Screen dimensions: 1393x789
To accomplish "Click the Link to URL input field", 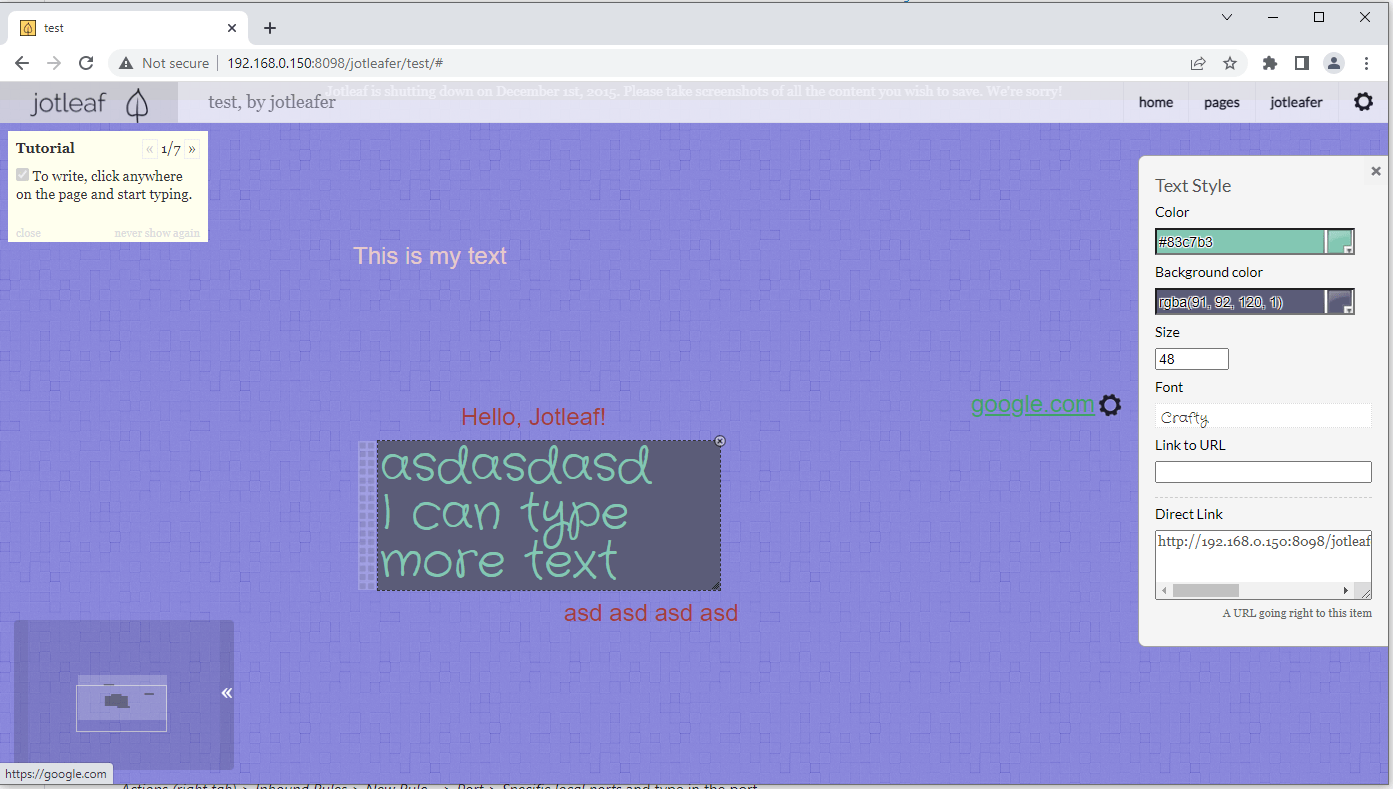I will pyautogui.click(x=1262, y=472).
